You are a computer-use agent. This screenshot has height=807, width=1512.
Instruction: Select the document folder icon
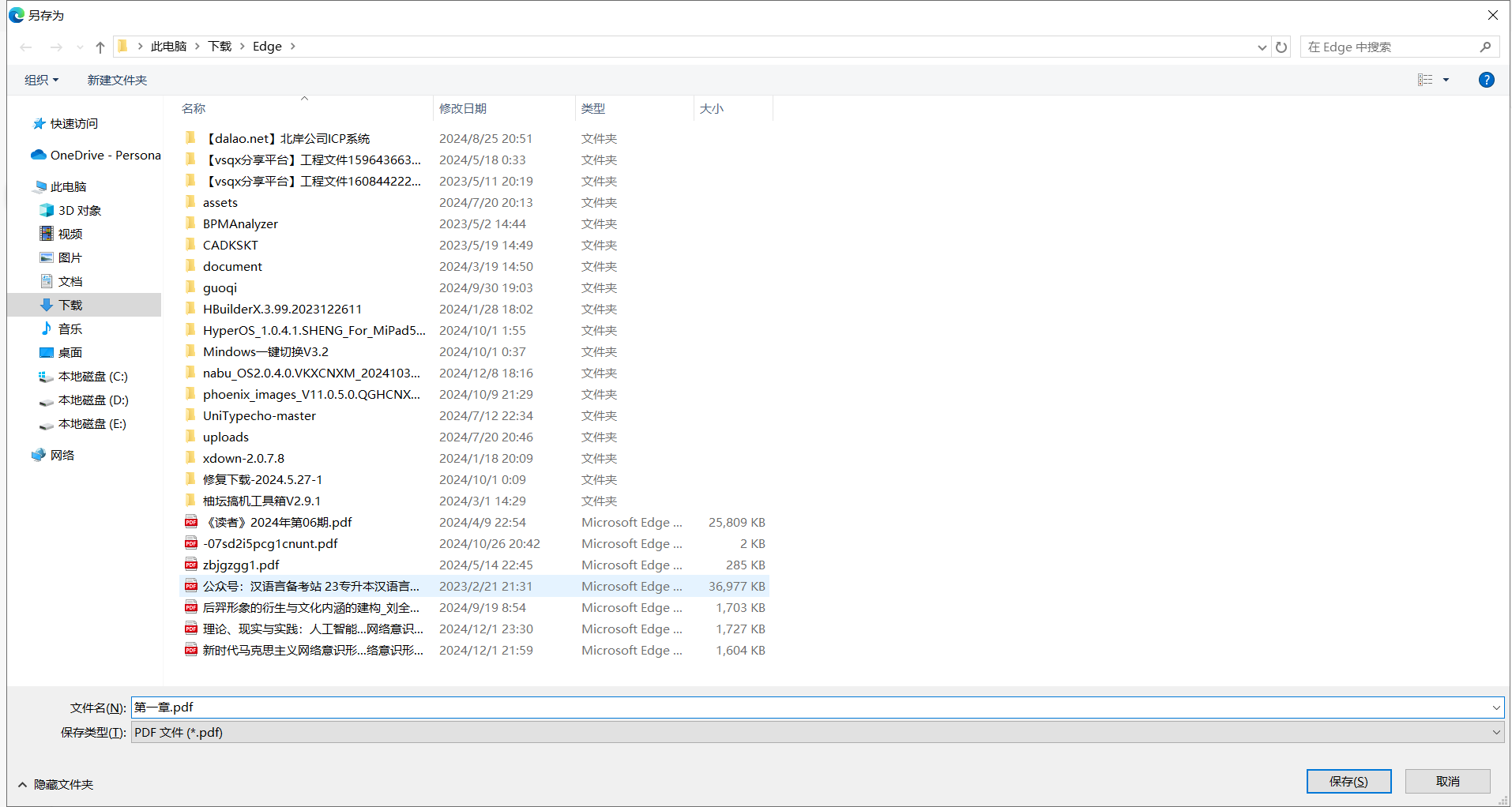(x=190, y=266)
